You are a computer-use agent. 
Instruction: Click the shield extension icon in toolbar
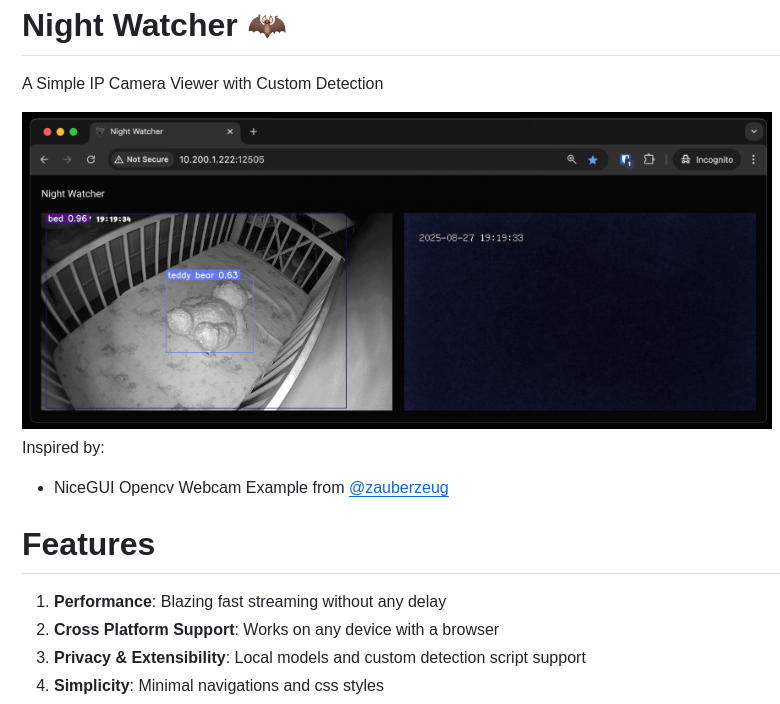(626, 160)
